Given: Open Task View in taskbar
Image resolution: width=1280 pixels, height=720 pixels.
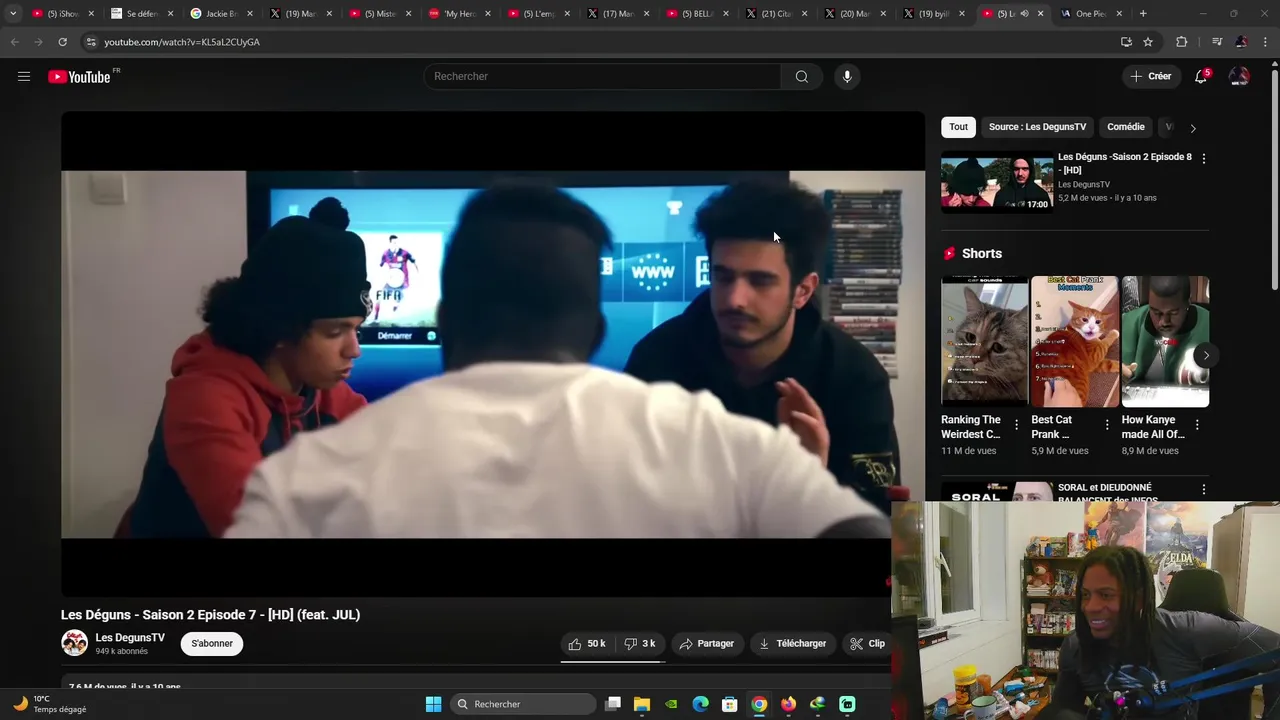Looking at the screenshot, I should (613, 704).
